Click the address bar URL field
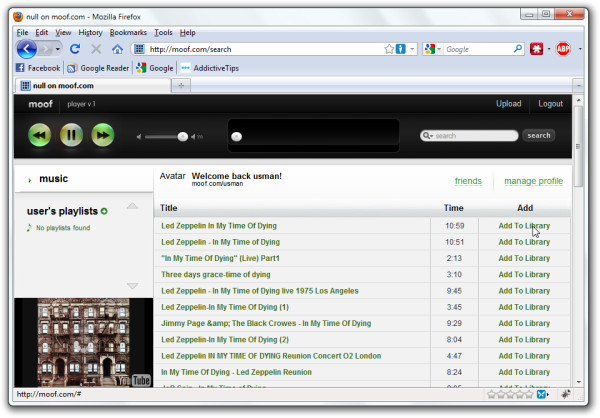The height and width of the screenshot is (418, 600). [x=265, y=49]
